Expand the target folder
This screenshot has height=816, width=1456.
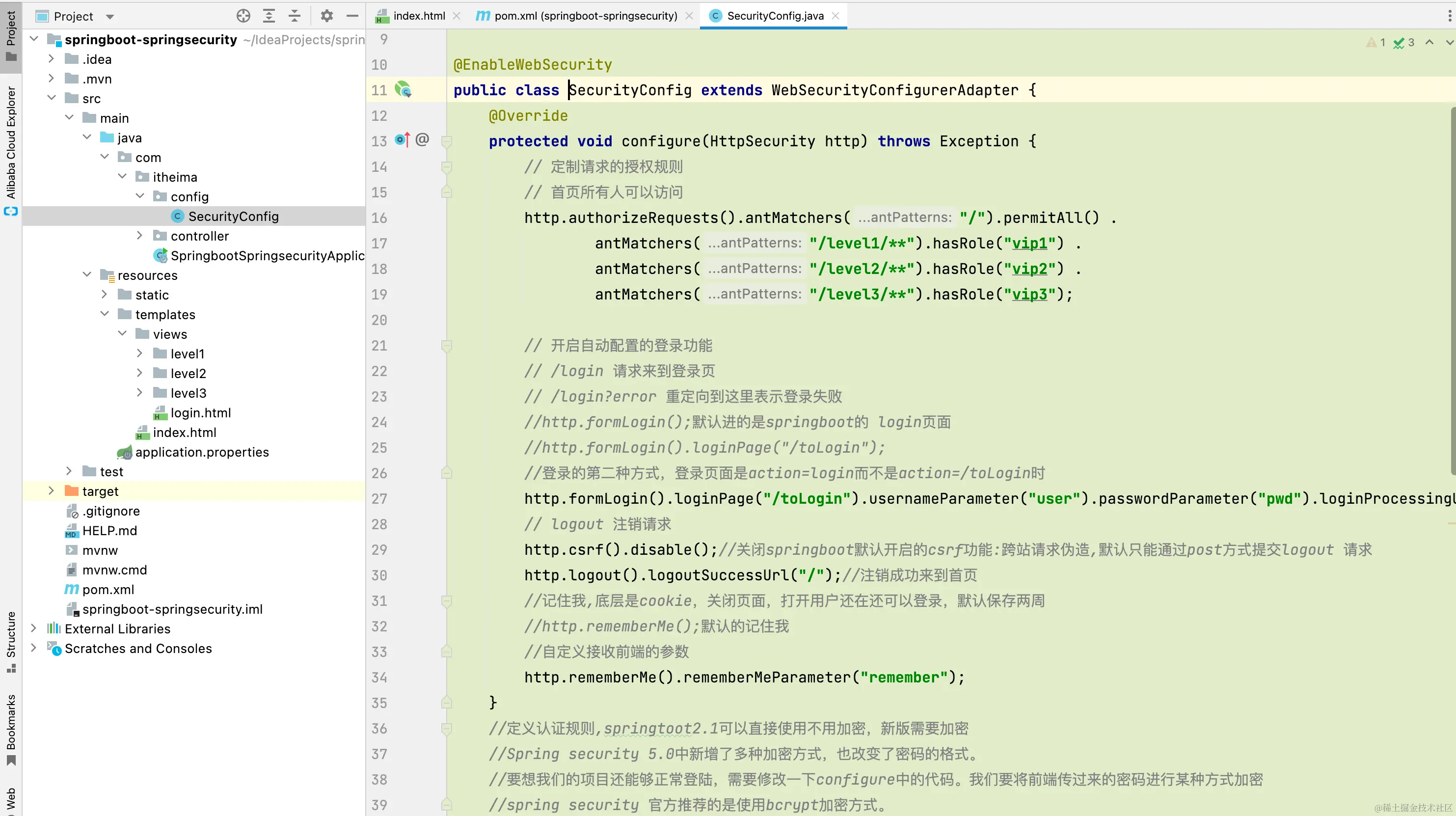(51, 491)
